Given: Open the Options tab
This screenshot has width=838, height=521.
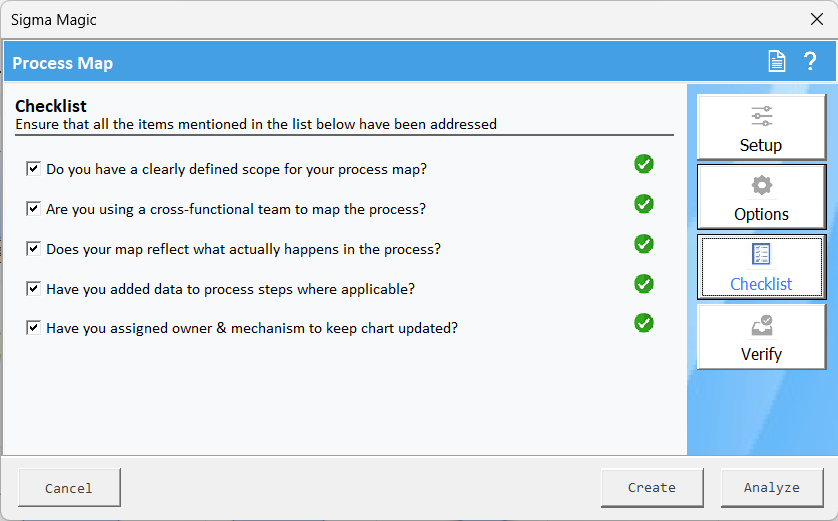Looking at the screenshot, I should (761, 198).
